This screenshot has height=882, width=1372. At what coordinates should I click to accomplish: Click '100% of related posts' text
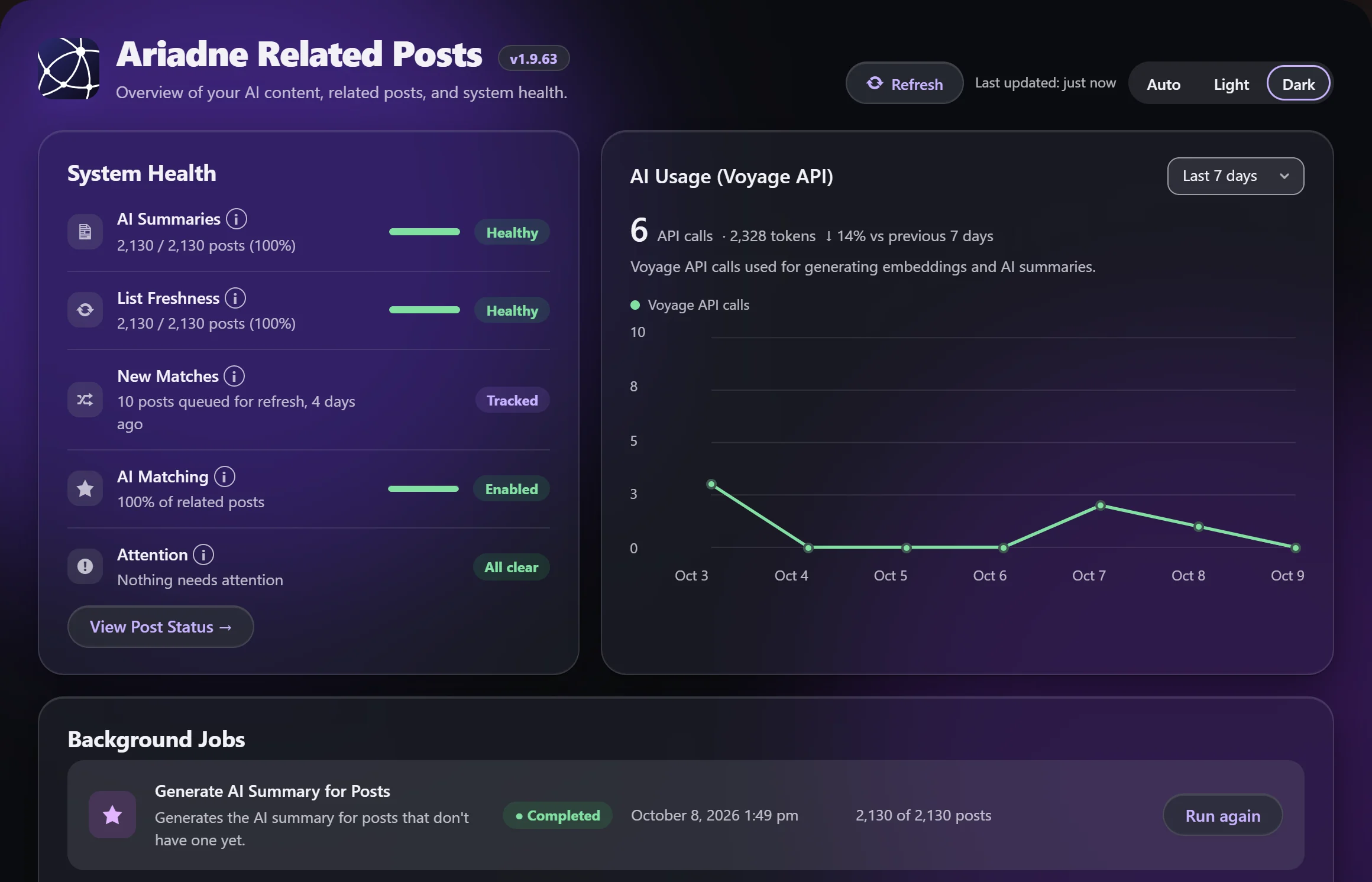[190, 502]
